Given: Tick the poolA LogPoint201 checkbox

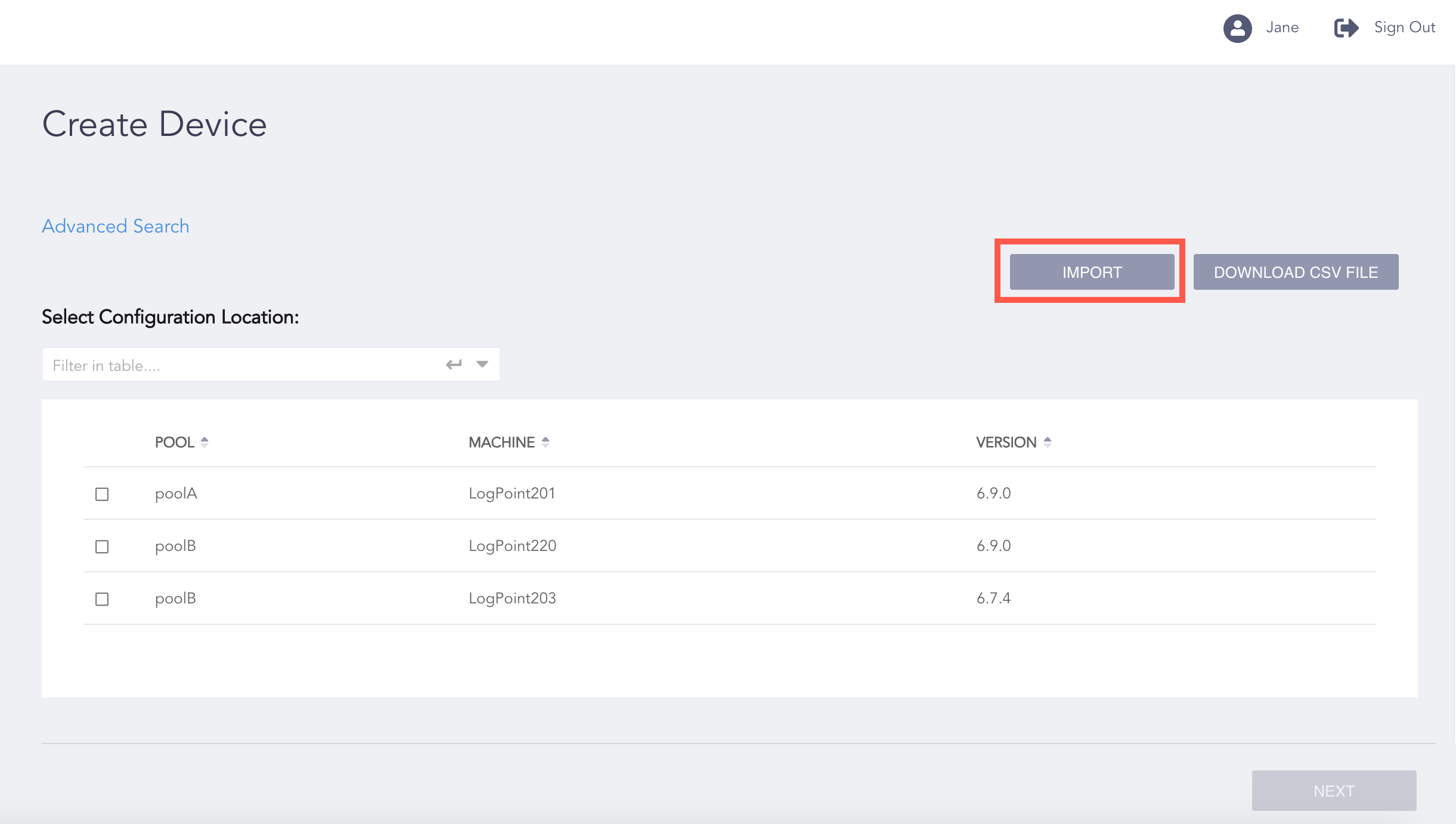Looking at the screenshot, I should tap(102, 494).
